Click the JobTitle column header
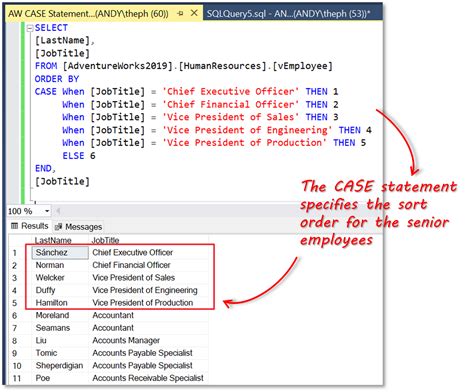The width and height of the screenshot is (474, 392). [x=149, y=240]
